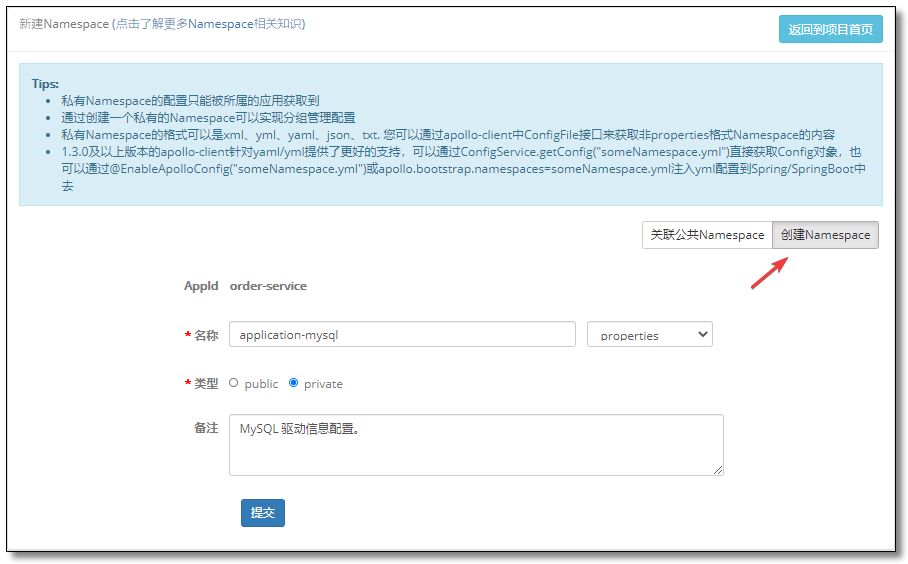This screenshot has height=564, width=908.
Task: Submit the form with 提交 button
Action: [x=263, y=513]
